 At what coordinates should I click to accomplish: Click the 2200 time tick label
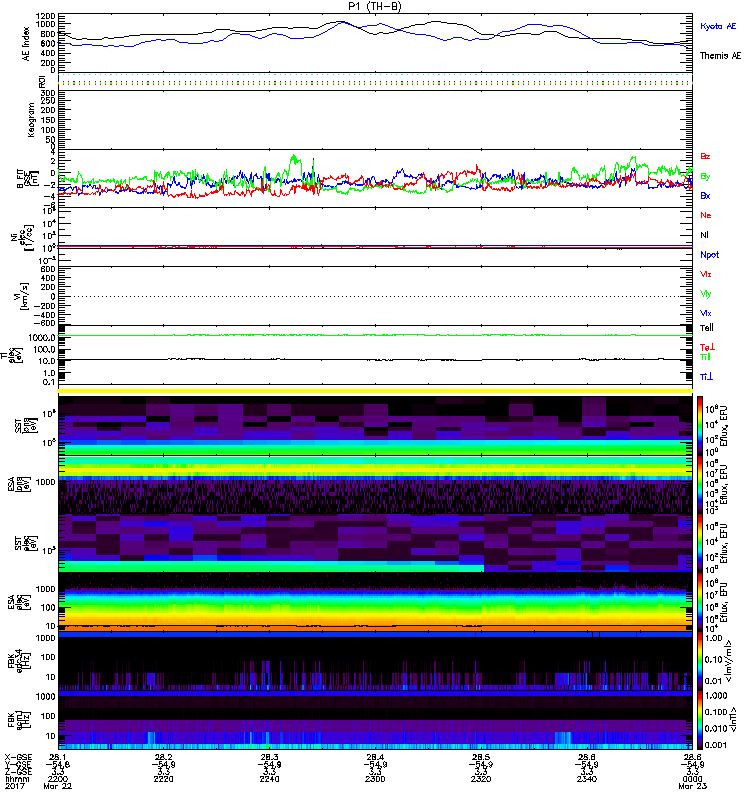[58, 779]
